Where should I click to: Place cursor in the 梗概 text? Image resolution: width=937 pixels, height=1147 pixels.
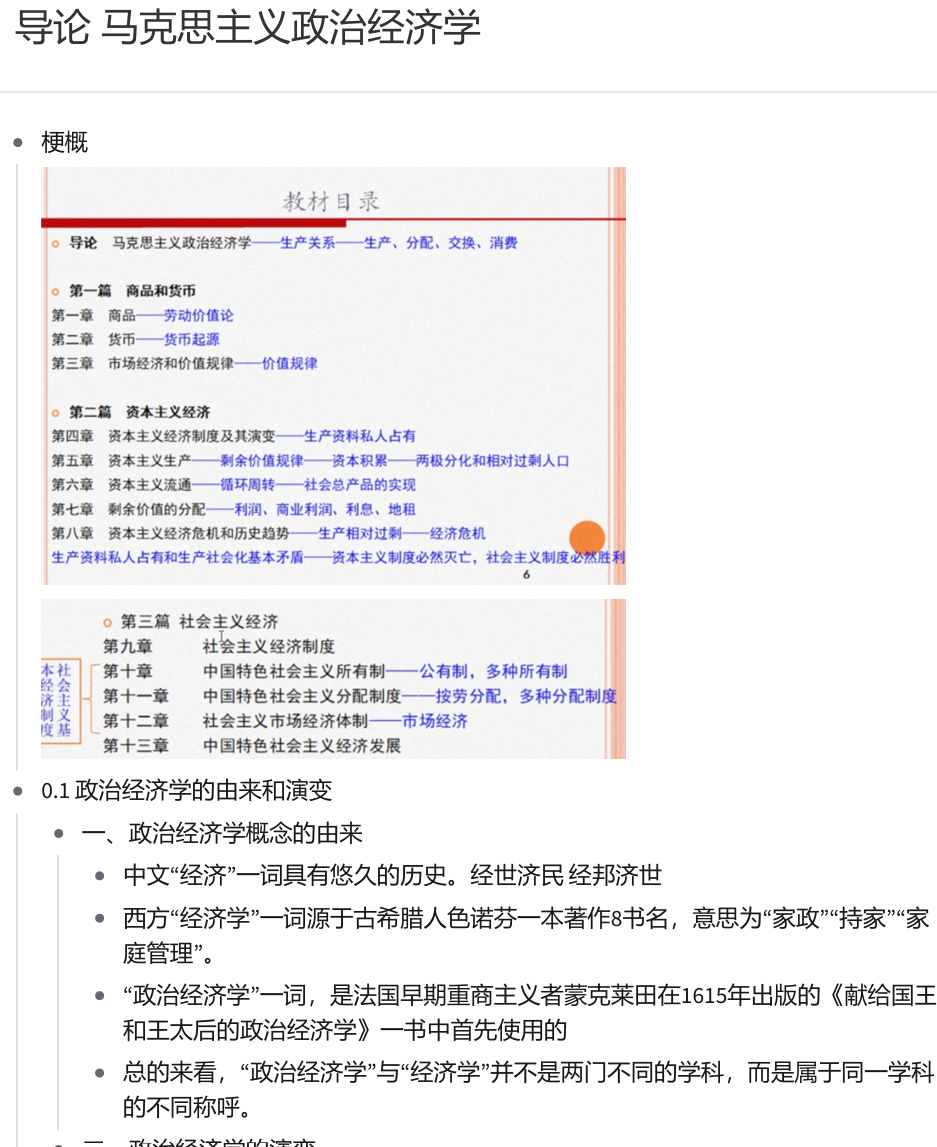[x=65, y=143]
